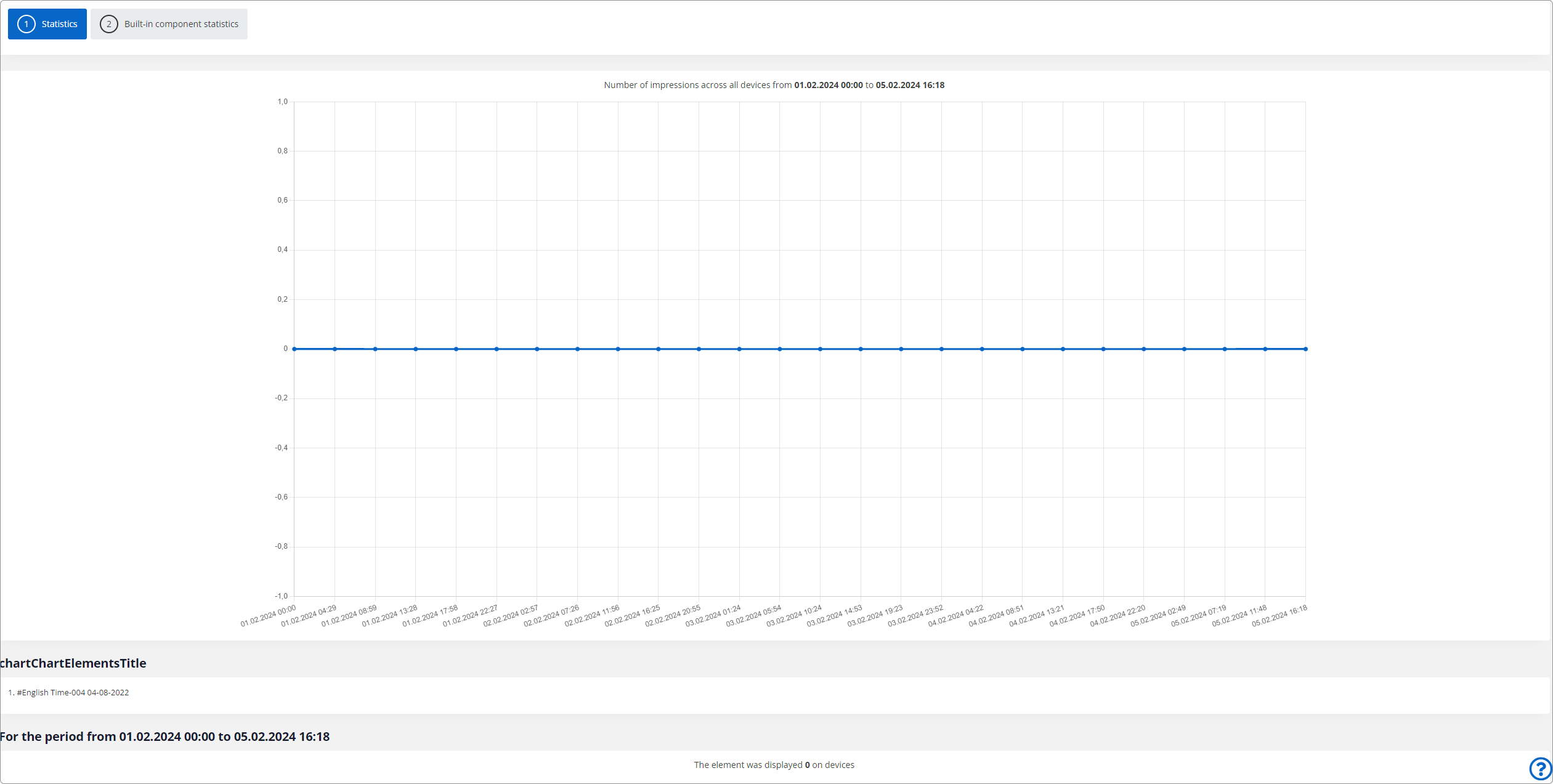
Task: Toggle the zero-value impressions line on the chart
Action: click(800, 349)
